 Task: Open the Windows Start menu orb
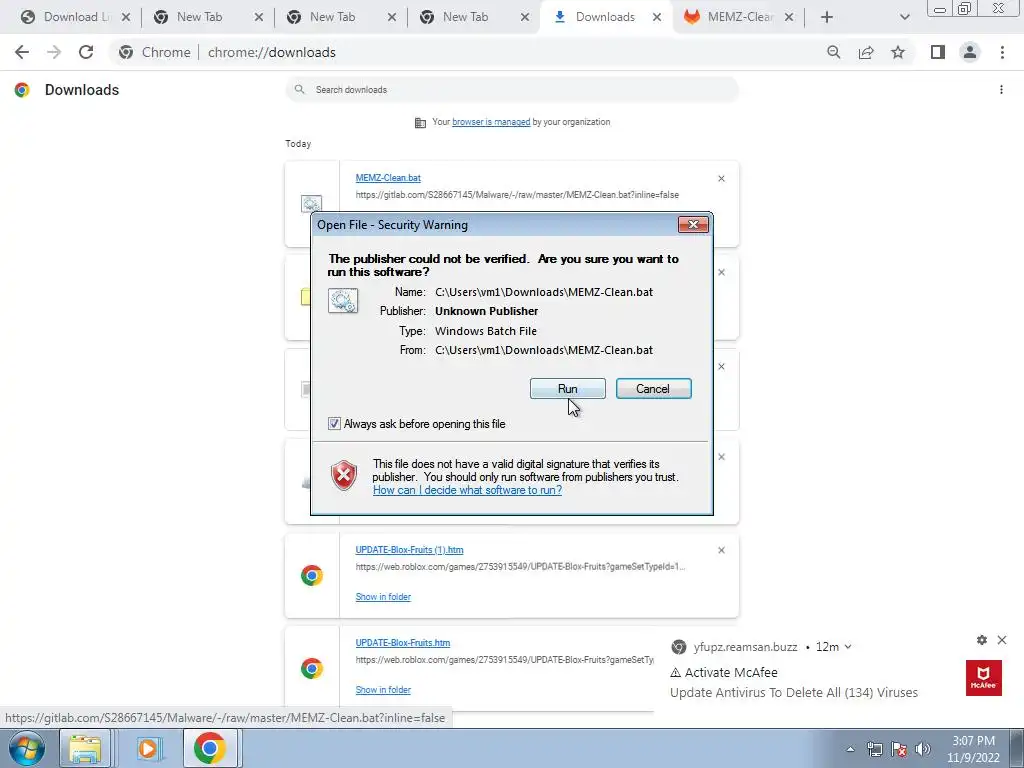26,748
